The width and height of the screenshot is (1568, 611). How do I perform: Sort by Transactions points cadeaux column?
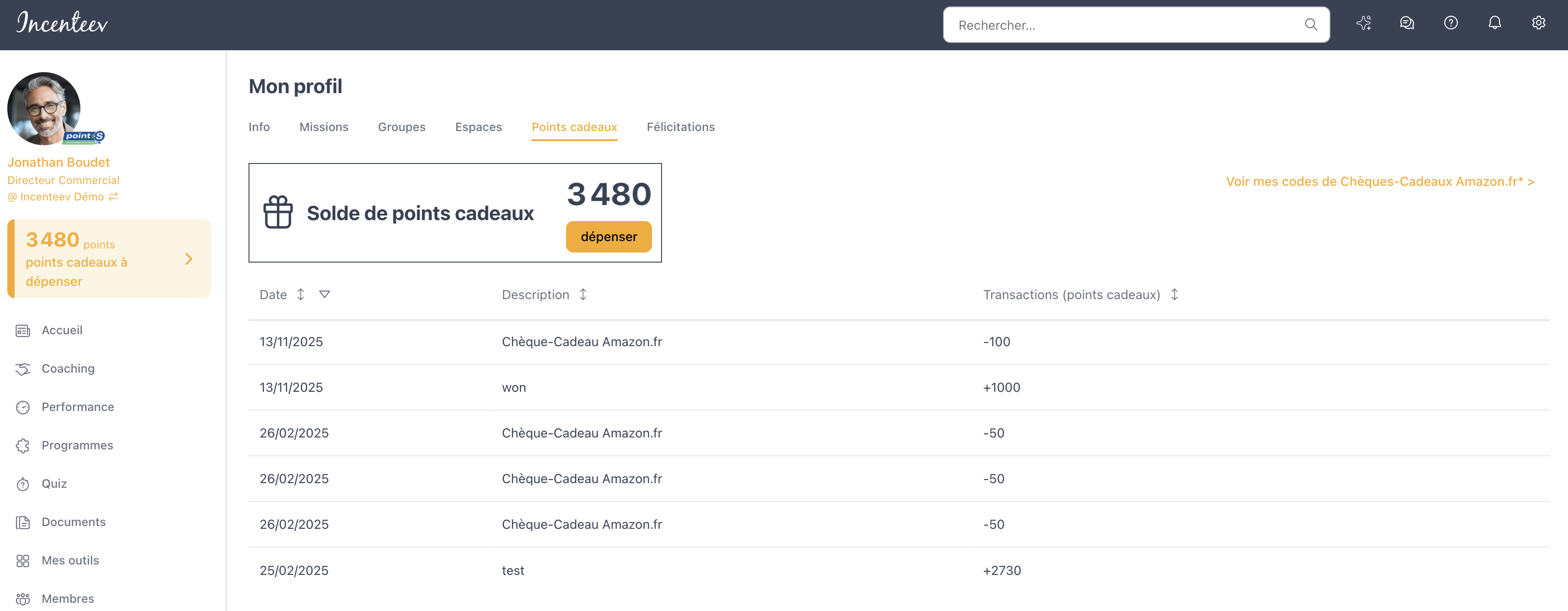1174,295
